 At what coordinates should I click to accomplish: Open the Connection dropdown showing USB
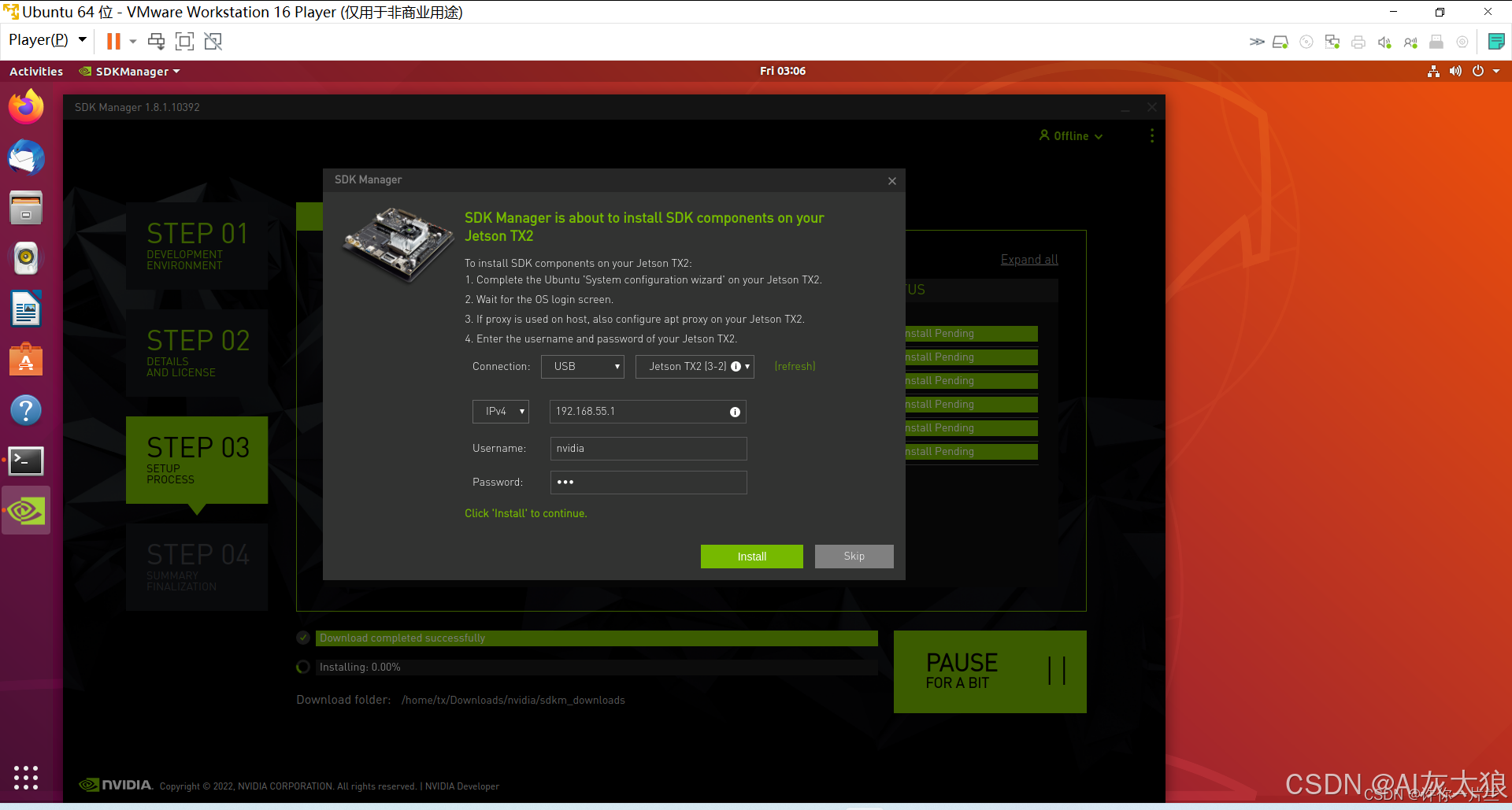pos(582,366)
